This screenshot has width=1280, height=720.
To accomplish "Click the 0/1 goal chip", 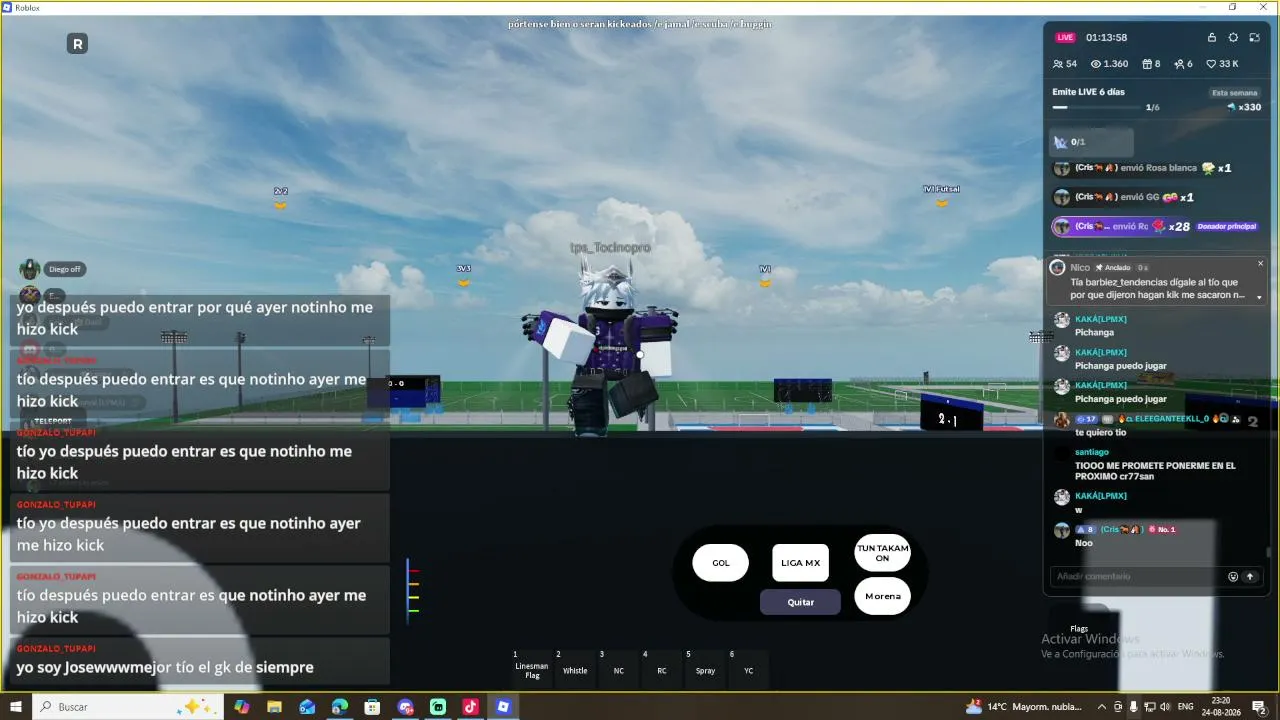I will (1091, 142).
